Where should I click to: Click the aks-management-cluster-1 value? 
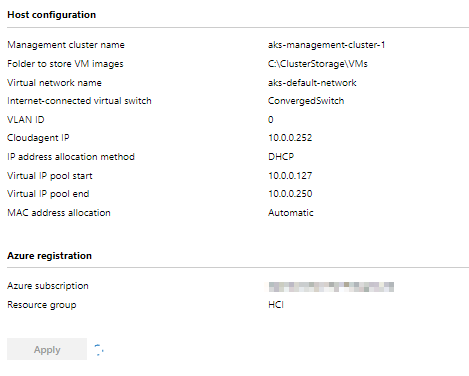point(327,45)
